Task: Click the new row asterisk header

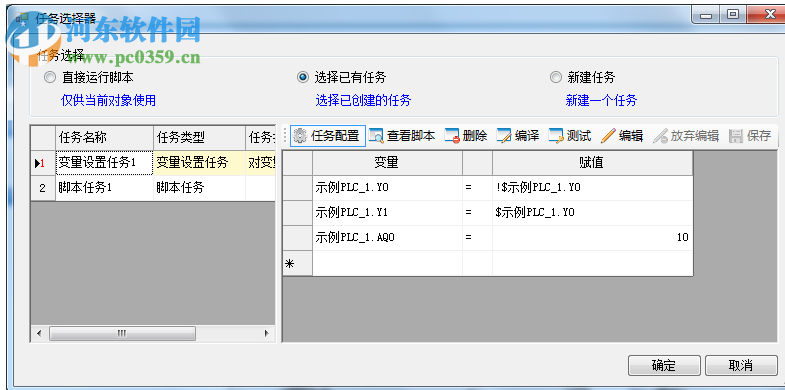Action: coord(297,263)
